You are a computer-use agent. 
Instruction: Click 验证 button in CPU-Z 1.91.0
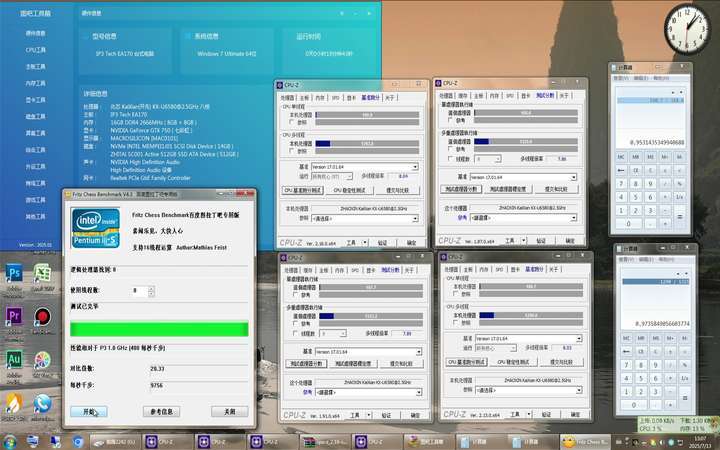pos(387,415)
